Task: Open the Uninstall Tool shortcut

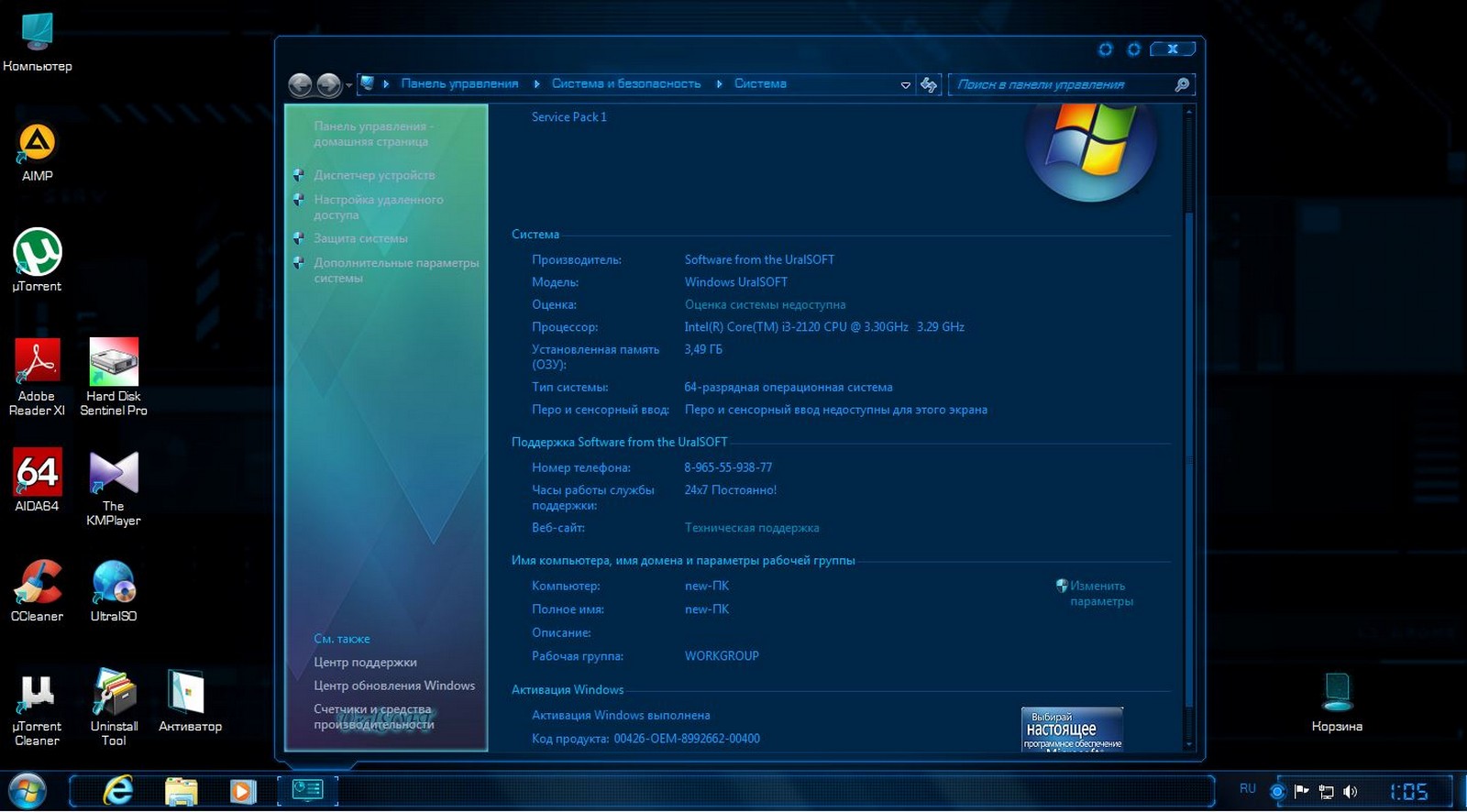Action: coord(114,708)
